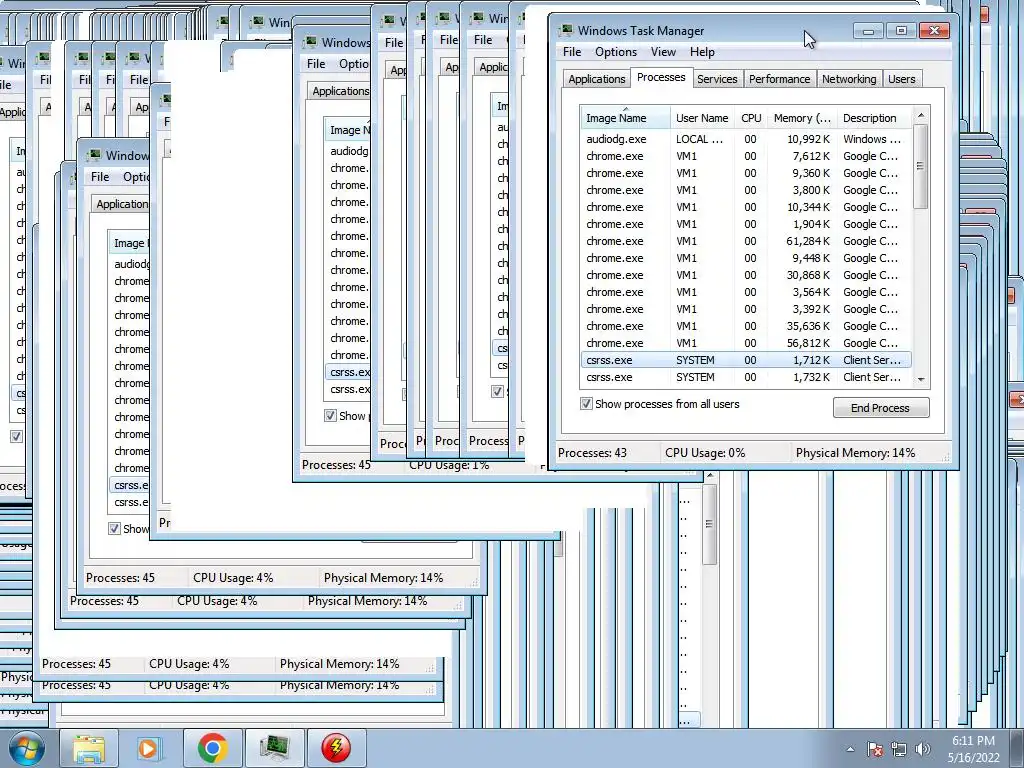Screen dimensions: 1024x768
Task: Select chrome.exe row using 56,812 K
Action: (x=746, y=343)
